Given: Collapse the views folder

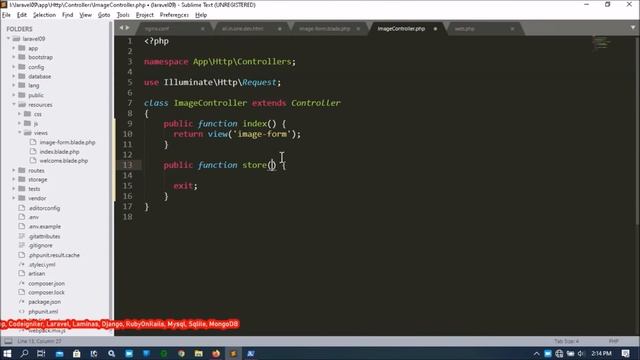Looking at the screenshot, I should (19, 133).
